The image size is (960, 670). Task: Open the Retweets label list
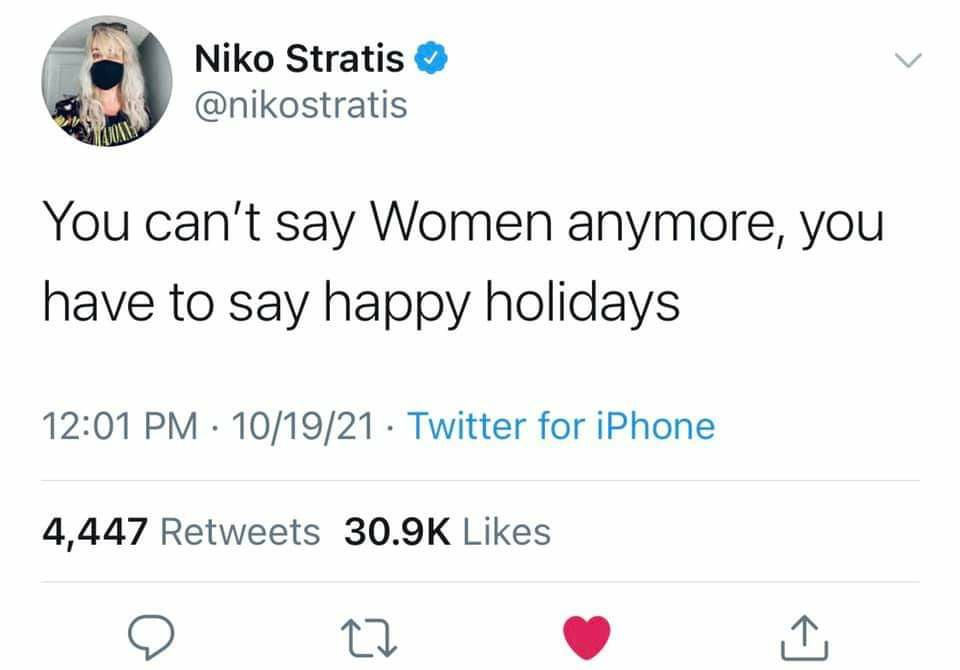click(x=240, y=531)
